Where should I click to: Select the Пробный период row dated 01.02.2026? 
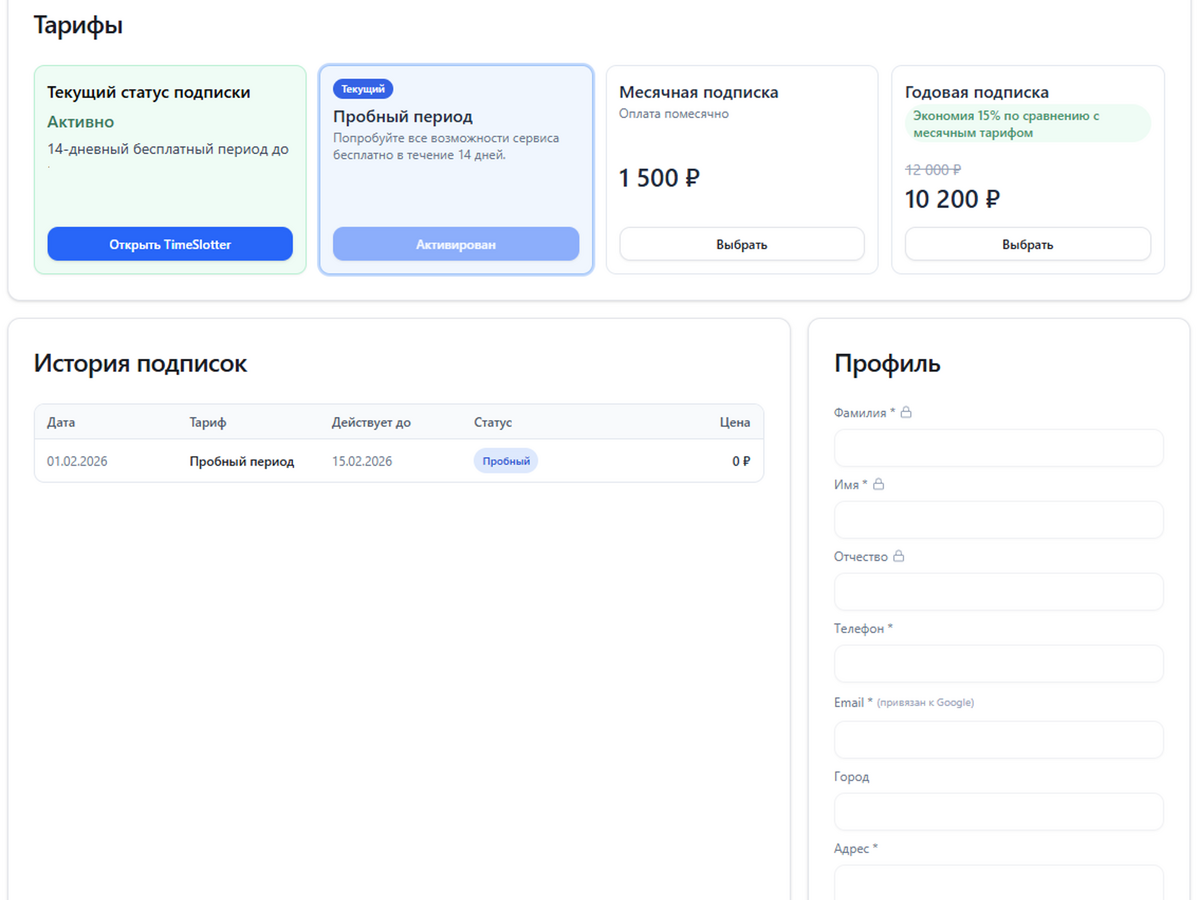coord(398,461)
